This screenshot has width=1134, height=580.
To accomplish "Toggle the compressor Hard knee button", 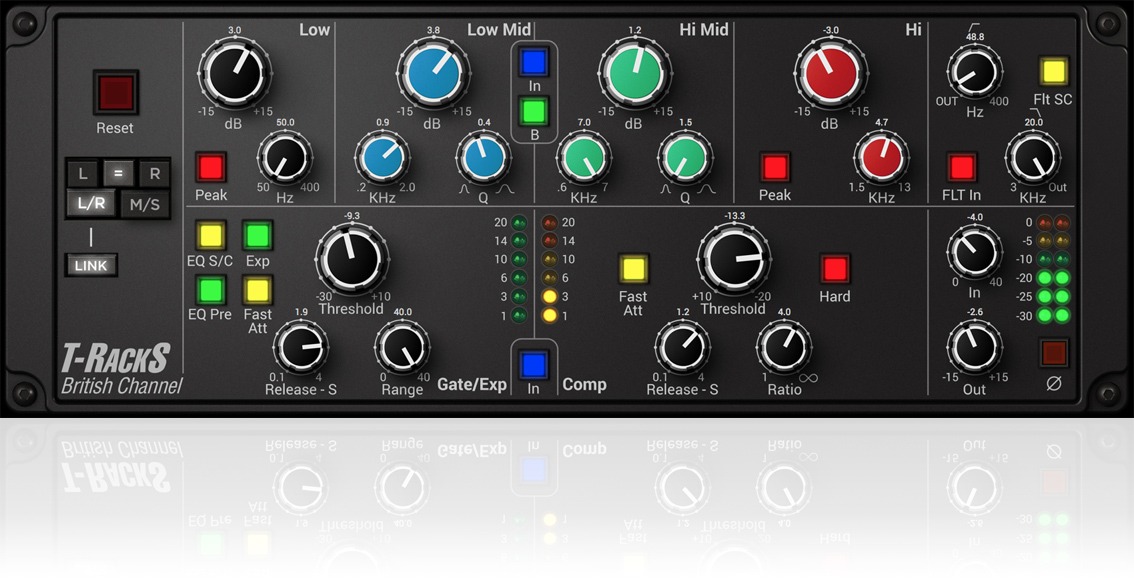I will pos(834,268).
